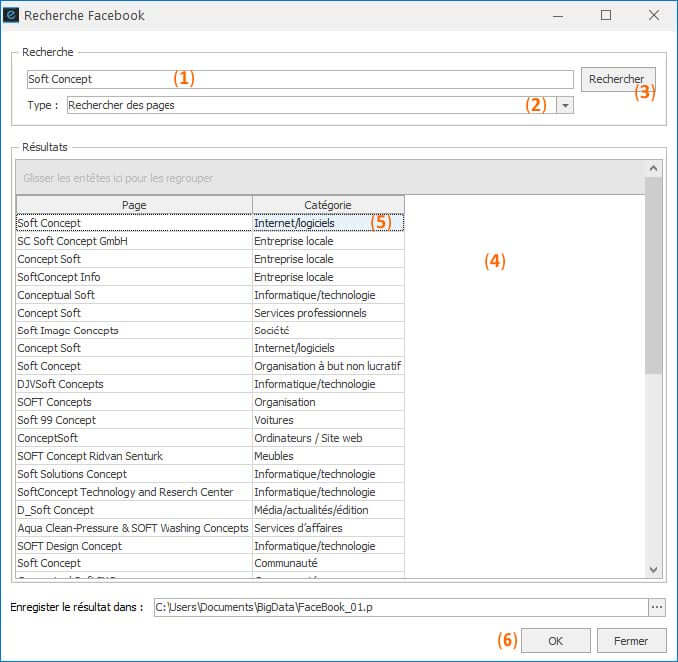Select the Soft Image Concepts row
Viewport: 678px width, 662px height.
[x=210, y=330]
